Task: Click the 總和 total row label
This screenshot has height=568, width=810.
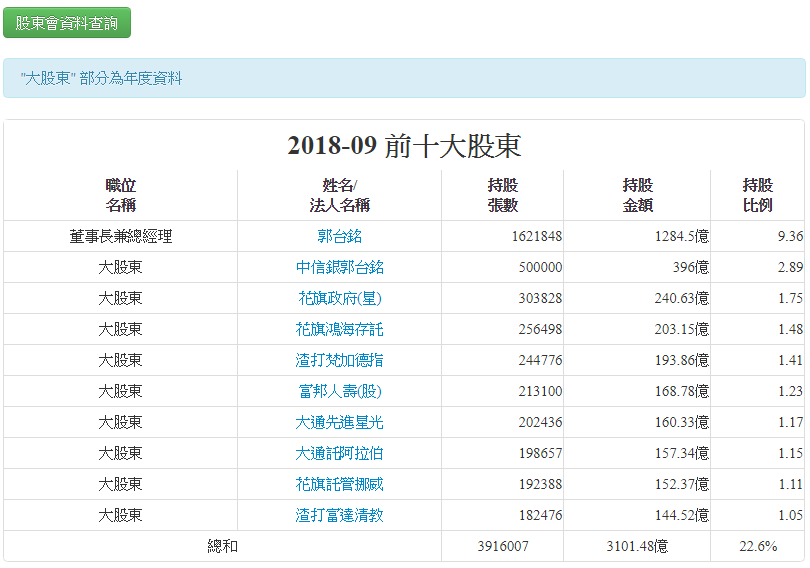Action: tap(223, 546)
